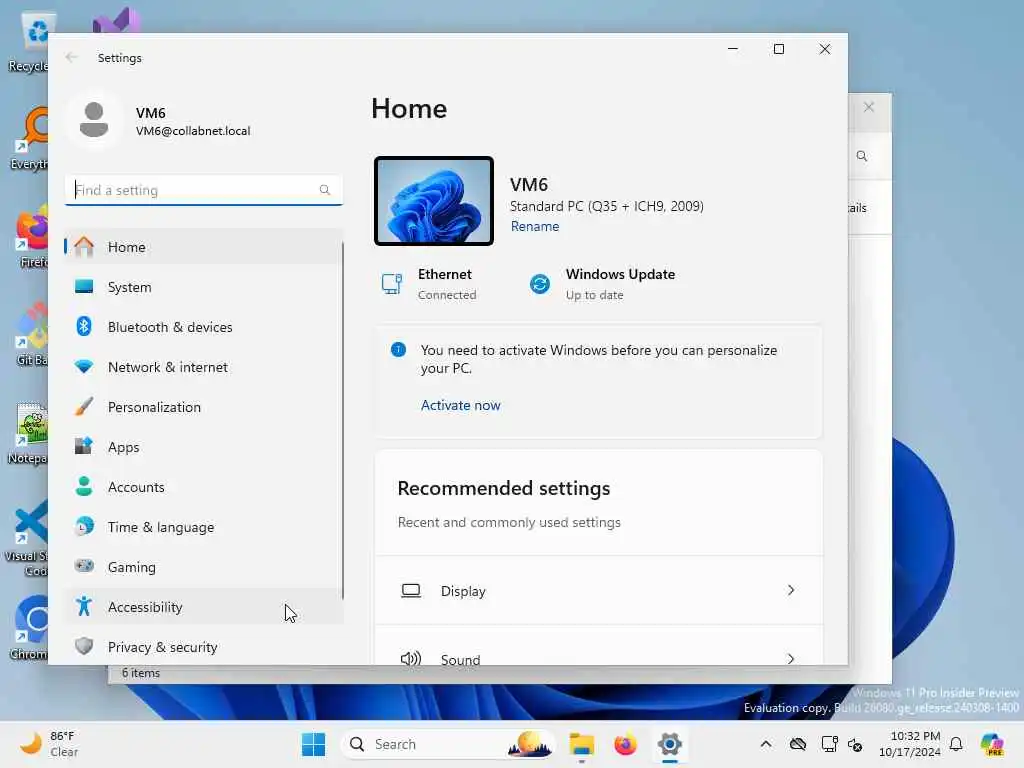Expand the Sound row chevron

point(791,658)
